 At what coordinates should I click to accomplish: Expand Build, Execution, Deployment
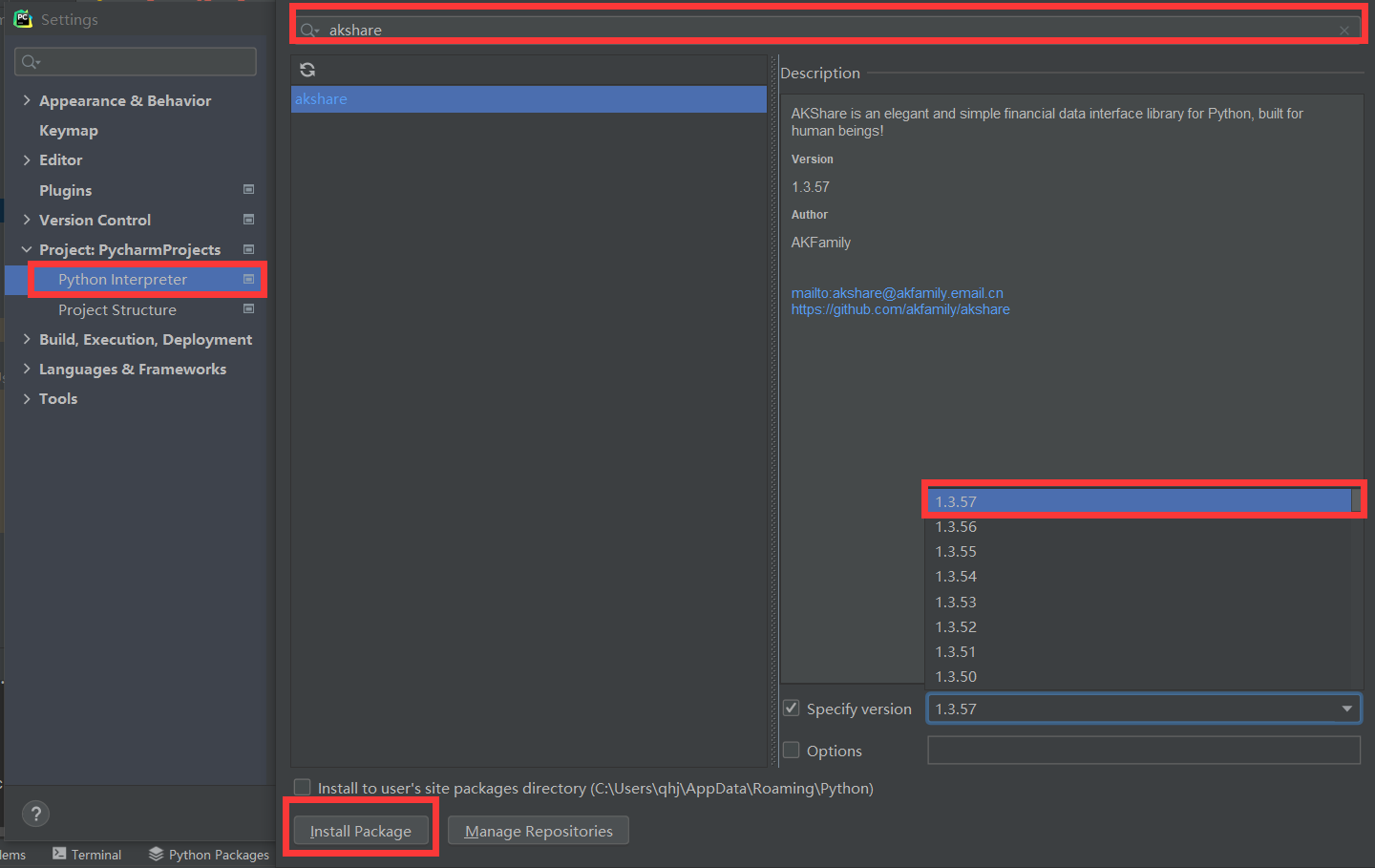[27, 339]
